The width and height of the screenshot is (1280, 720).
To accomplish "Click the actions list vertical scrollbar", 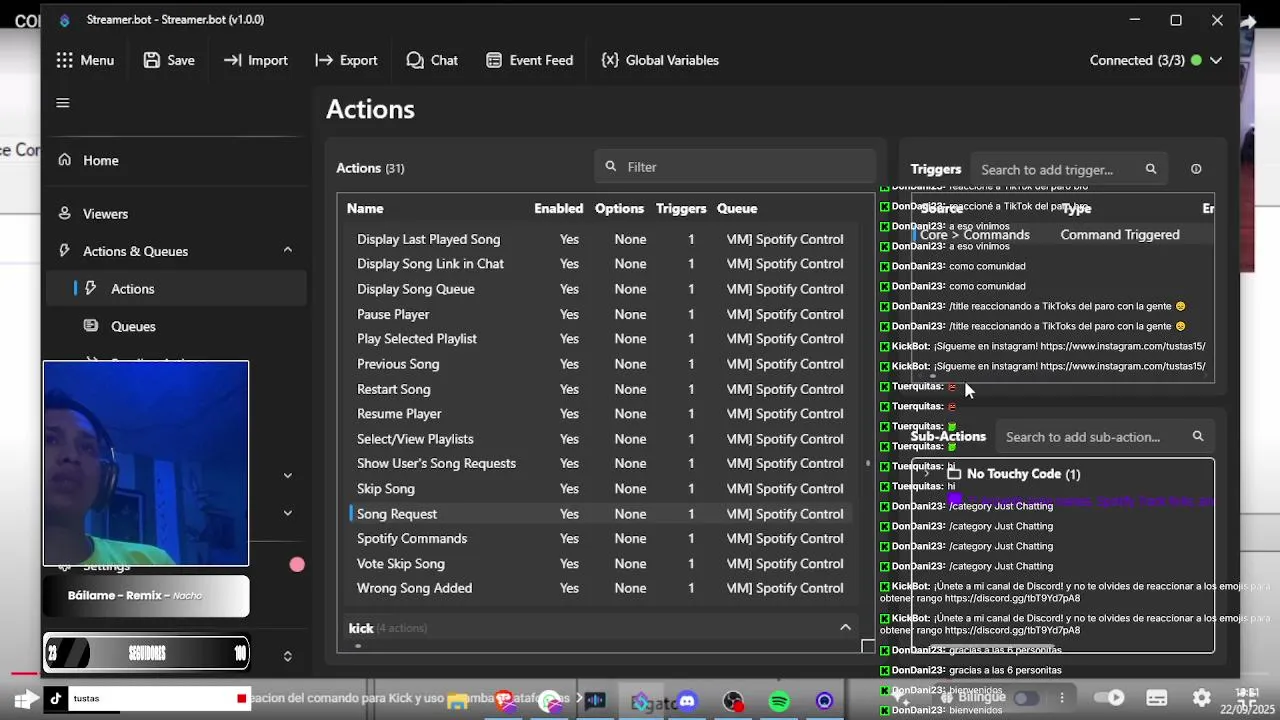I will tap(868, 463).
